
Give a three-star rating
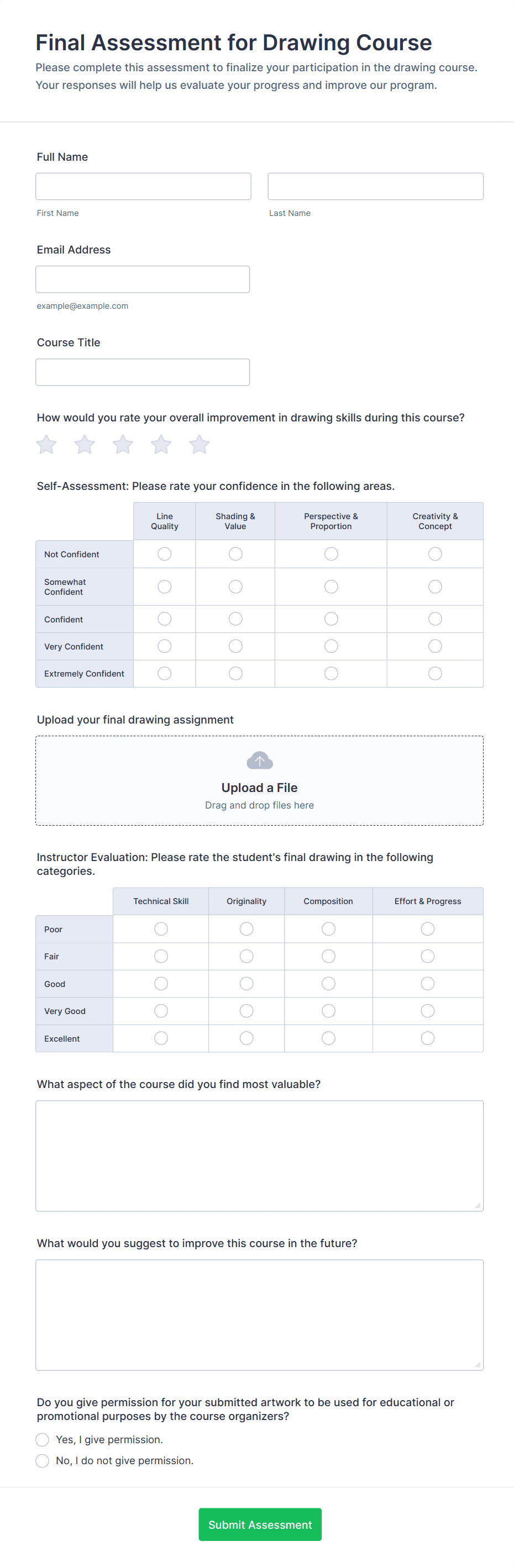(122, 445)
